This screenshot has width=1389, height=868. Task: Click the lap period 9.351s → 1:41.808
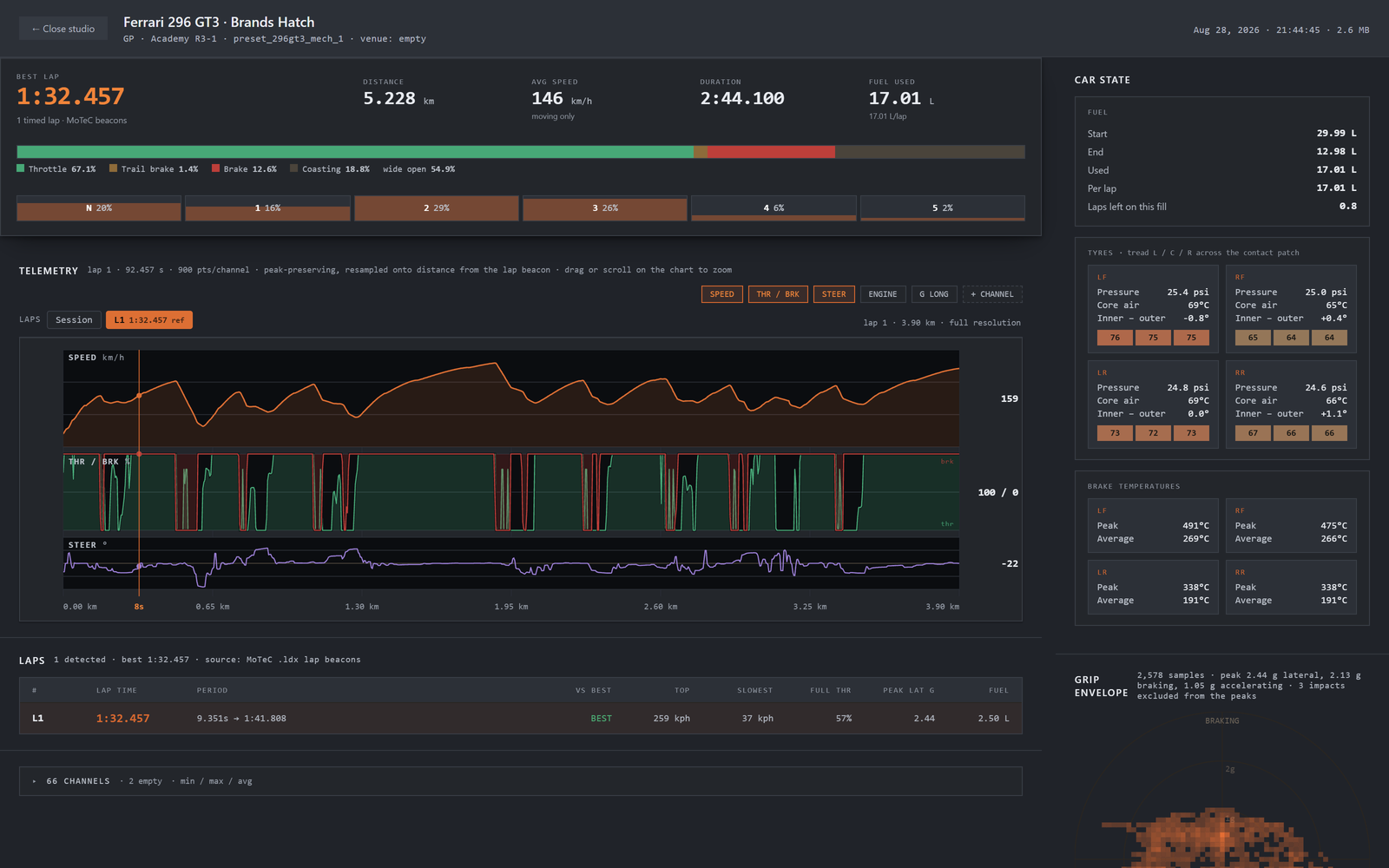click(x=241, y=719)
